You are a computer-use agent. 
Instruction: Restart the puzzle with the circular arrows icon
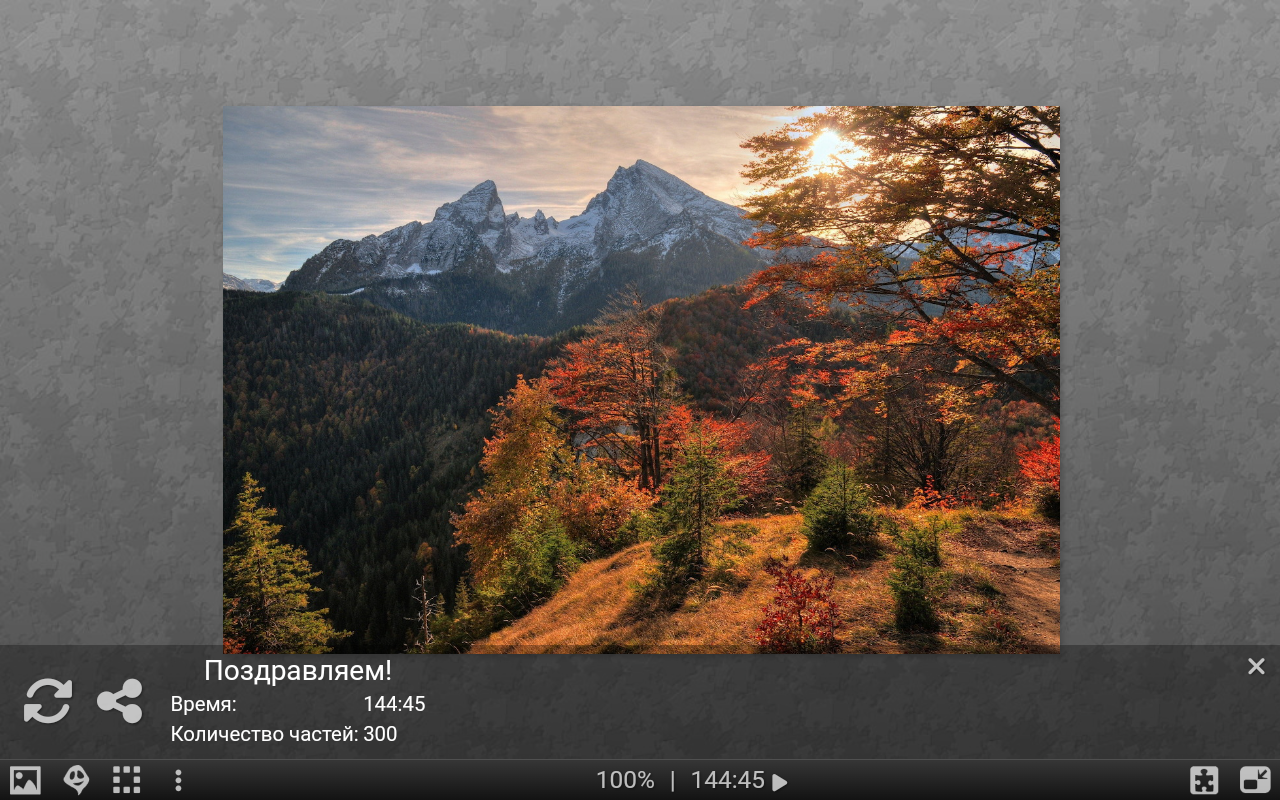point(48,701)
